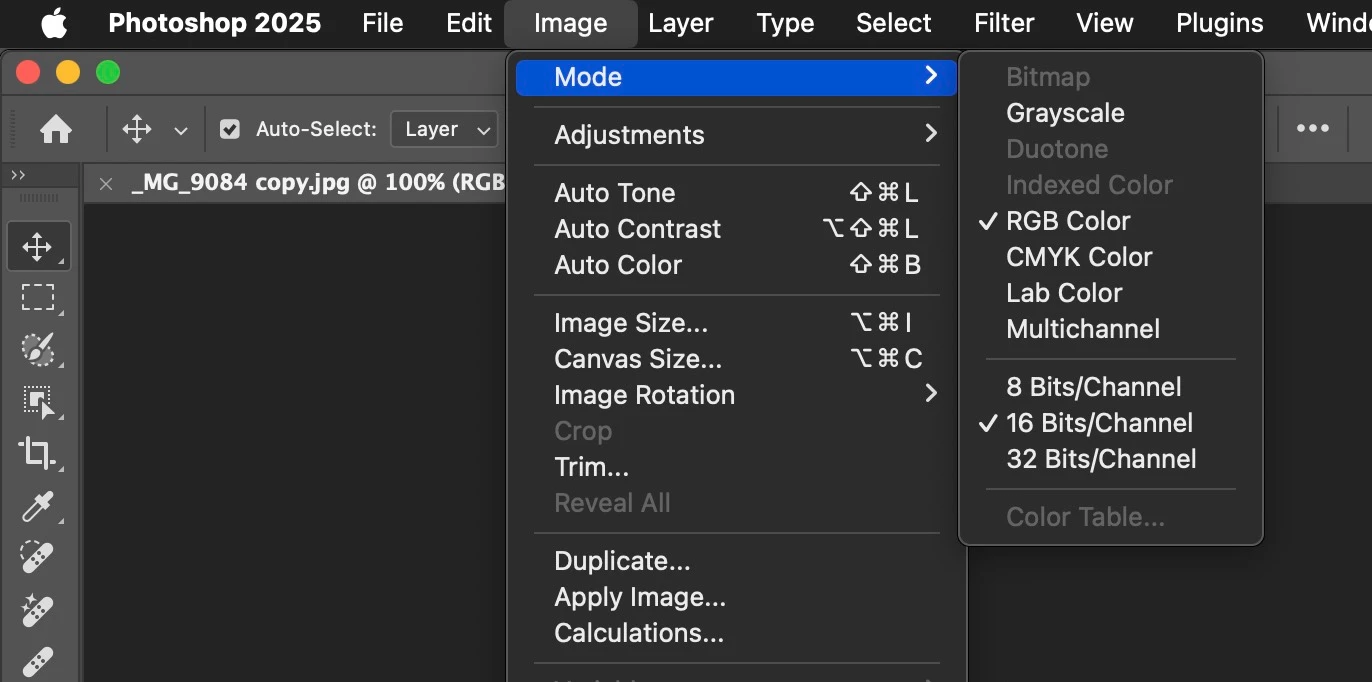Open the highlighted Mode submenu
Screen dimensions: 1372x682
(x=736, y=77)
